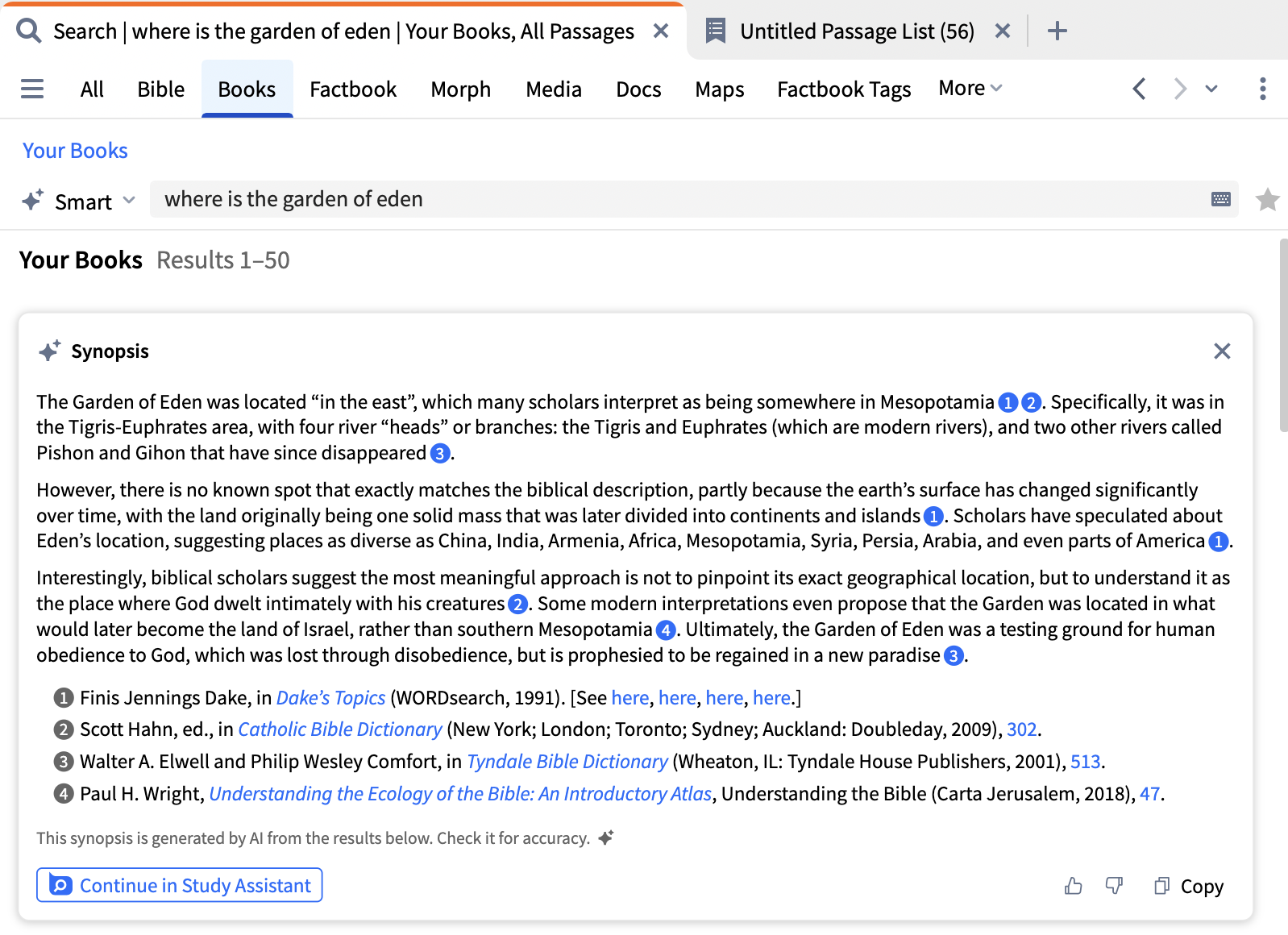Click the Smart search sparkle icon
Viewport: 1288px width, 935px height.
pos(33,200)
